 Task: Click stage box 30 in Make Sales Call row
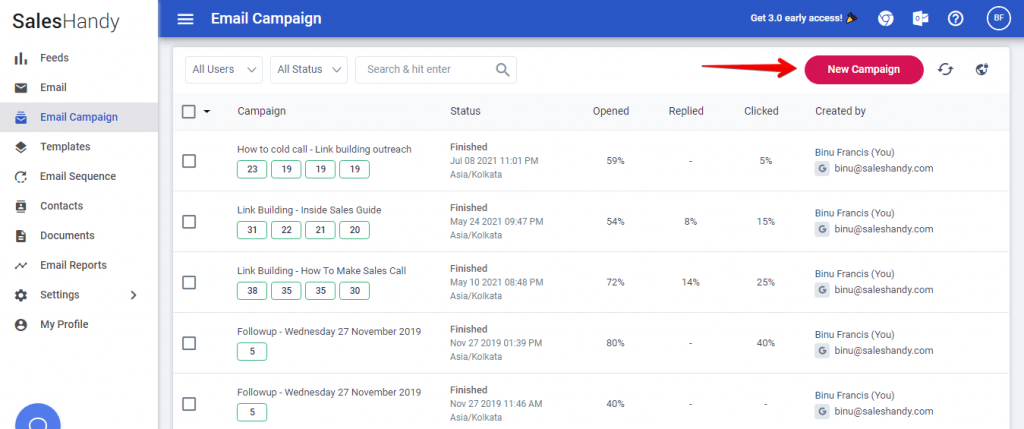point(355,291)
